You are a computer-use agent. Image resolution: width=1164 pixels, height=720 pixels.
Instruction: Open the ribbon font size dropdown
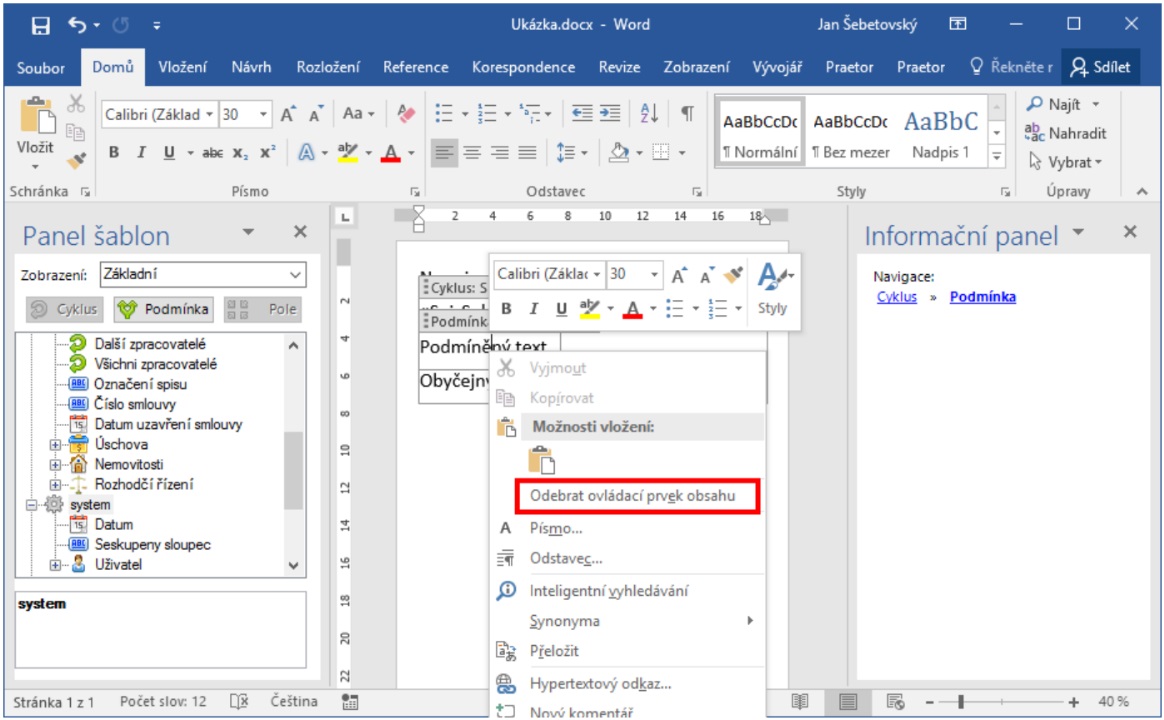[264, 115]
